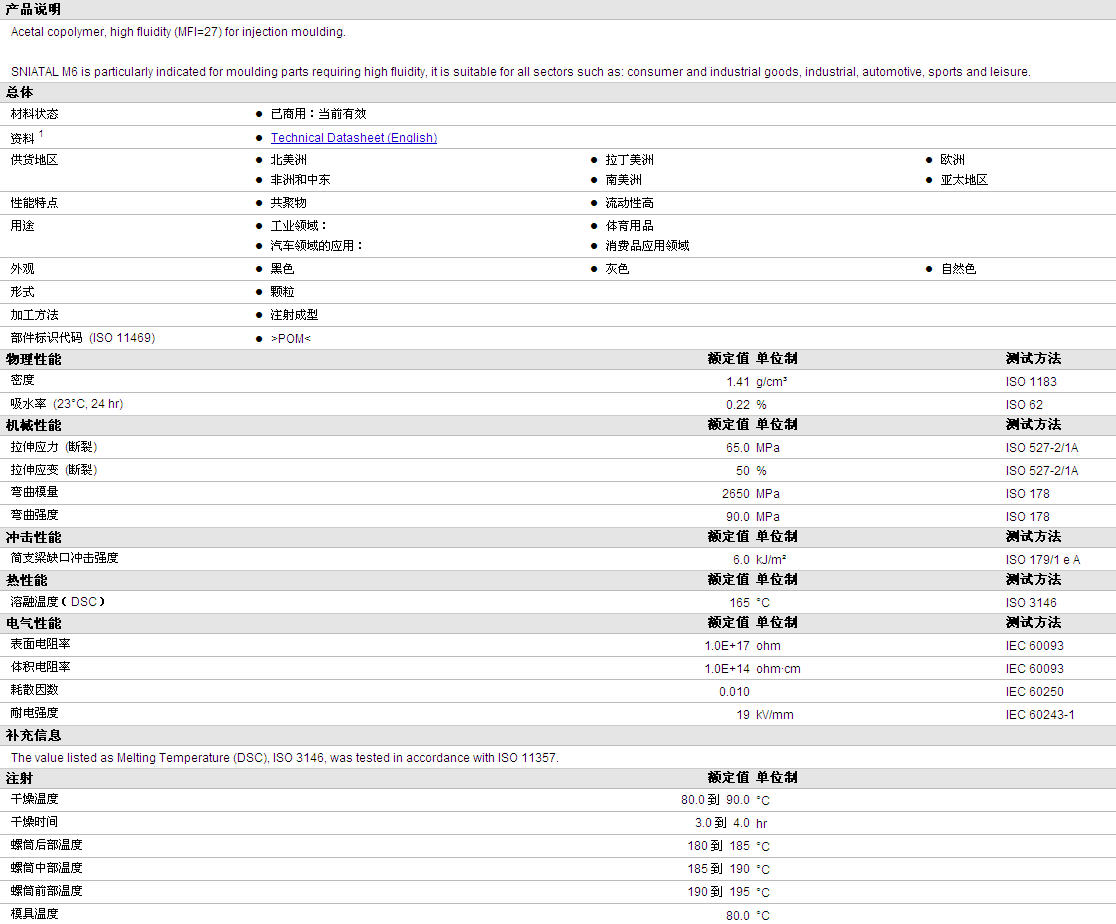Click the 物理性能 section header

click(x=33, y=359)
